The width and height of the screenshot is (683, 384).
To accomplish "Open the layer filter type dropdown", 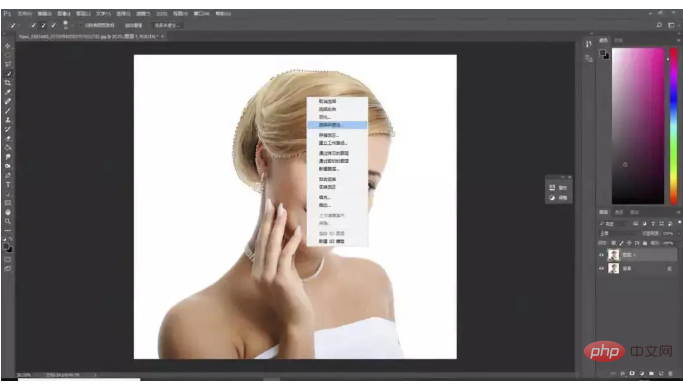I will 613,224.
